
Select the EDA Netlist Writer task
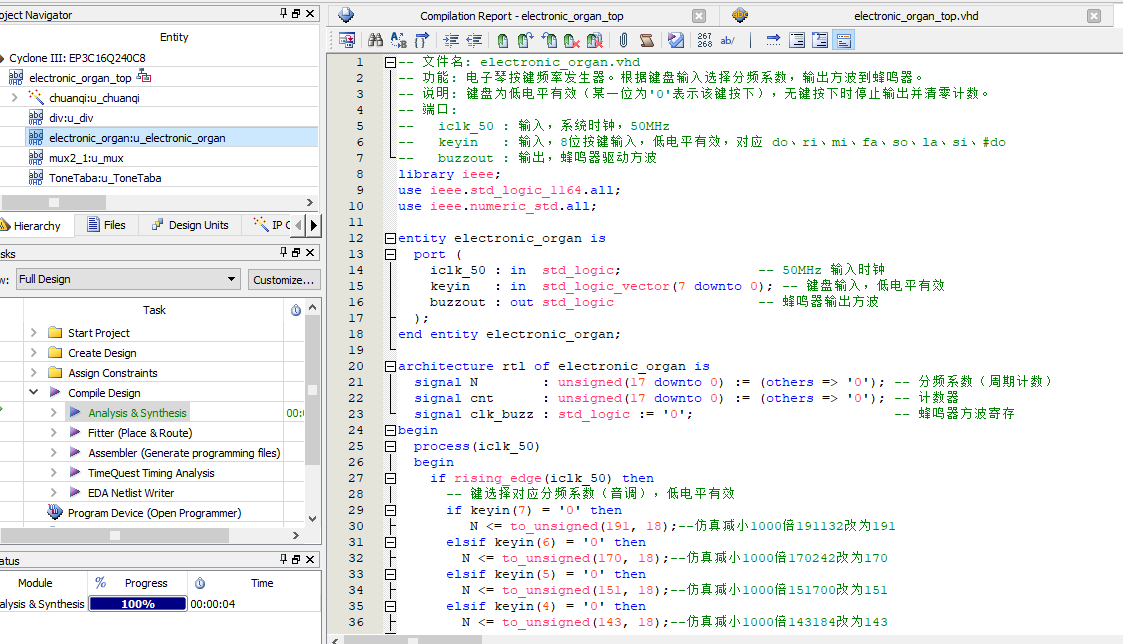point(131,493)
